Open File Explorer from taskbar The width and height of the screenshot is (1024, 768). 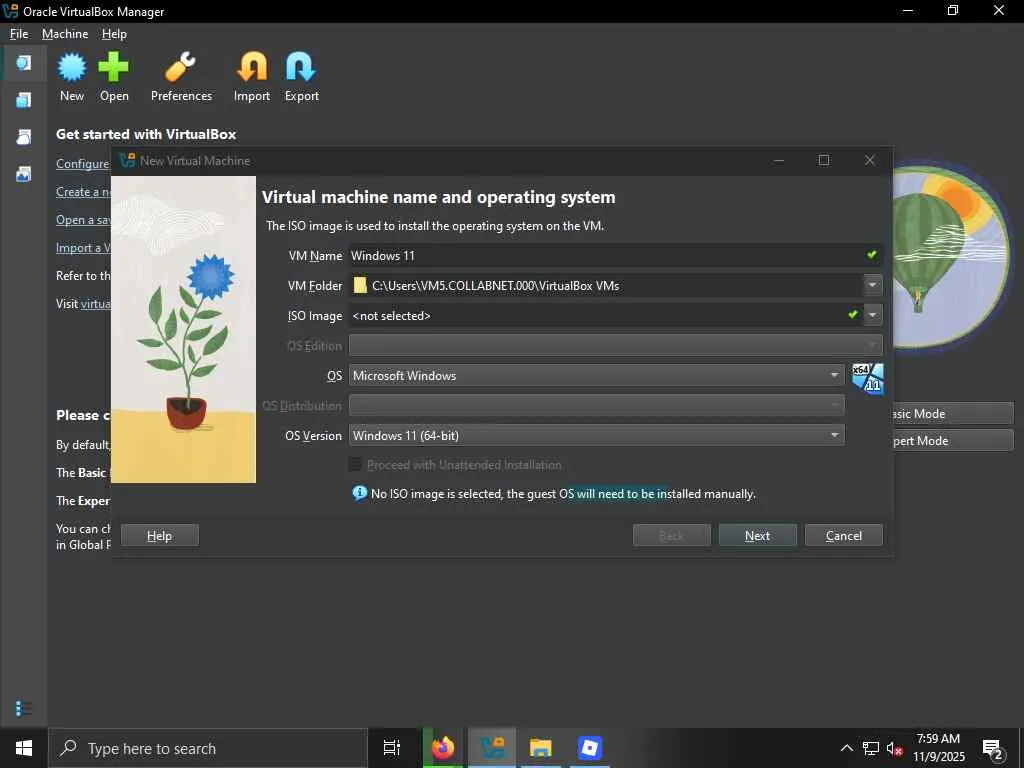(x=541, y=748)
